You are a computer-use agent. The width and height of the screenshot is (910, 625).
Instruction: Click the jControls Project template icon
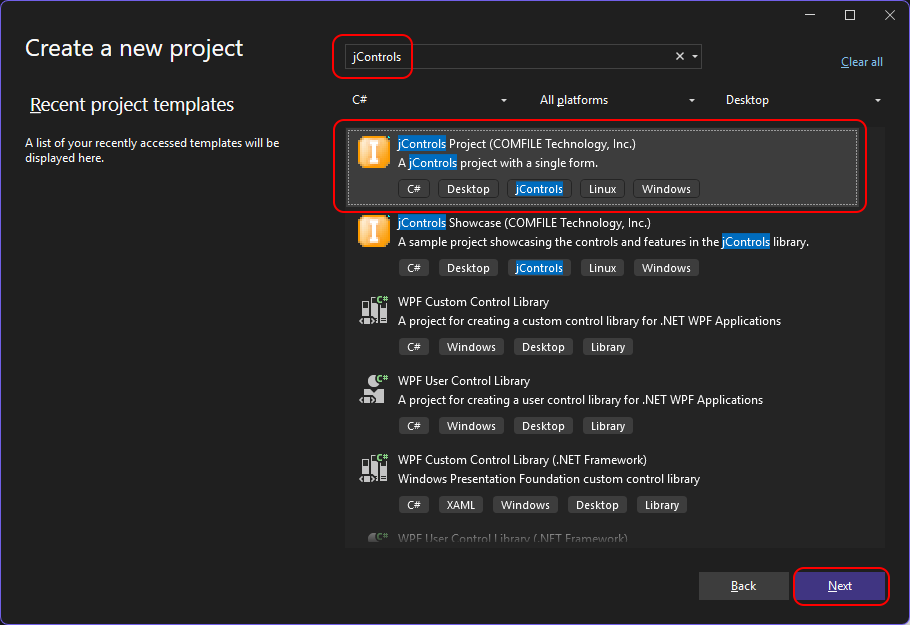coord(373,152)
